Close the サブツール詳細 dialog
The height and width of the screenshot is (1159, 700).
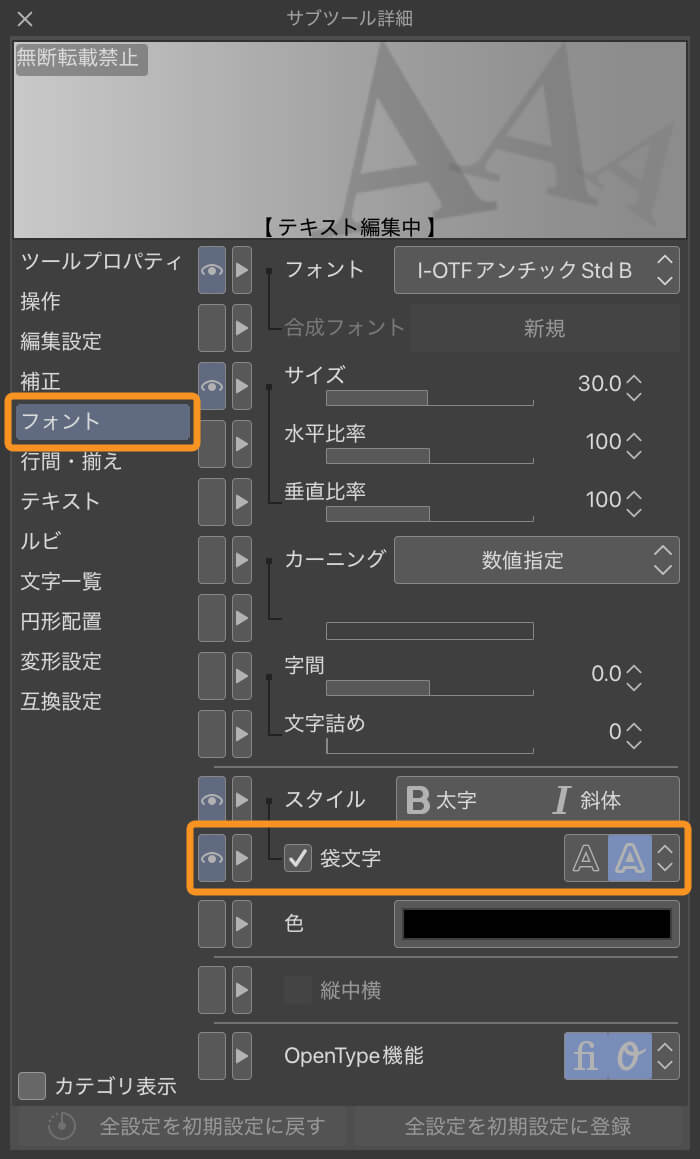[x=25, y=18]
